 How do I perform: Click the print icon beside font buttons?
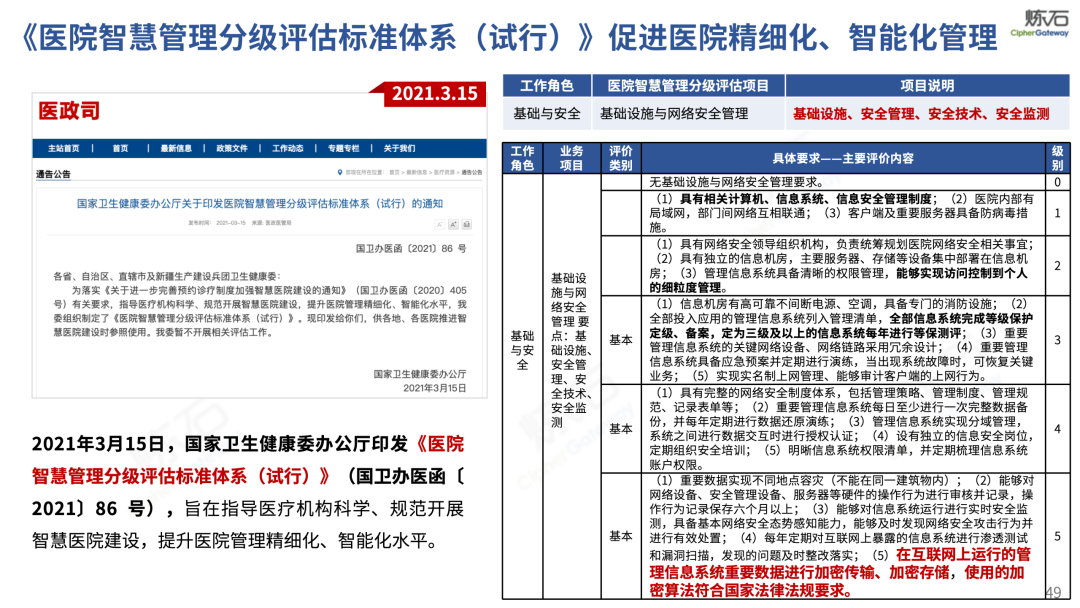(x=466, y=224)
